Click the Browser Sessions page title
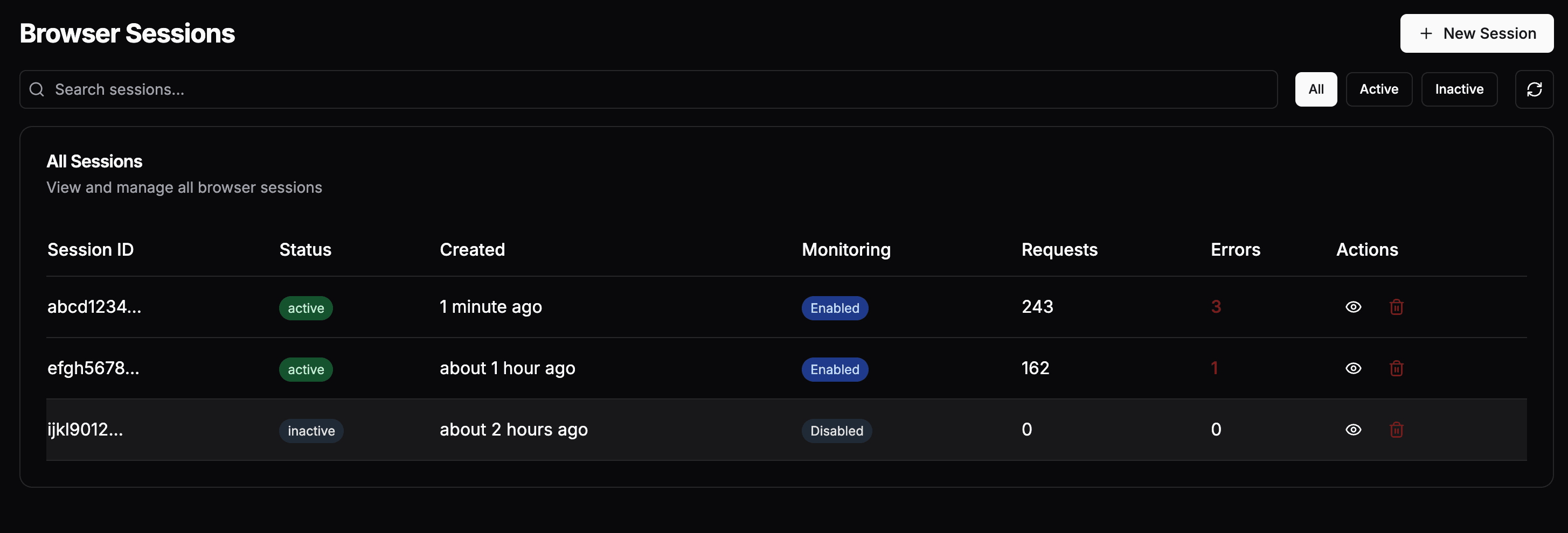 click(127, 33)
